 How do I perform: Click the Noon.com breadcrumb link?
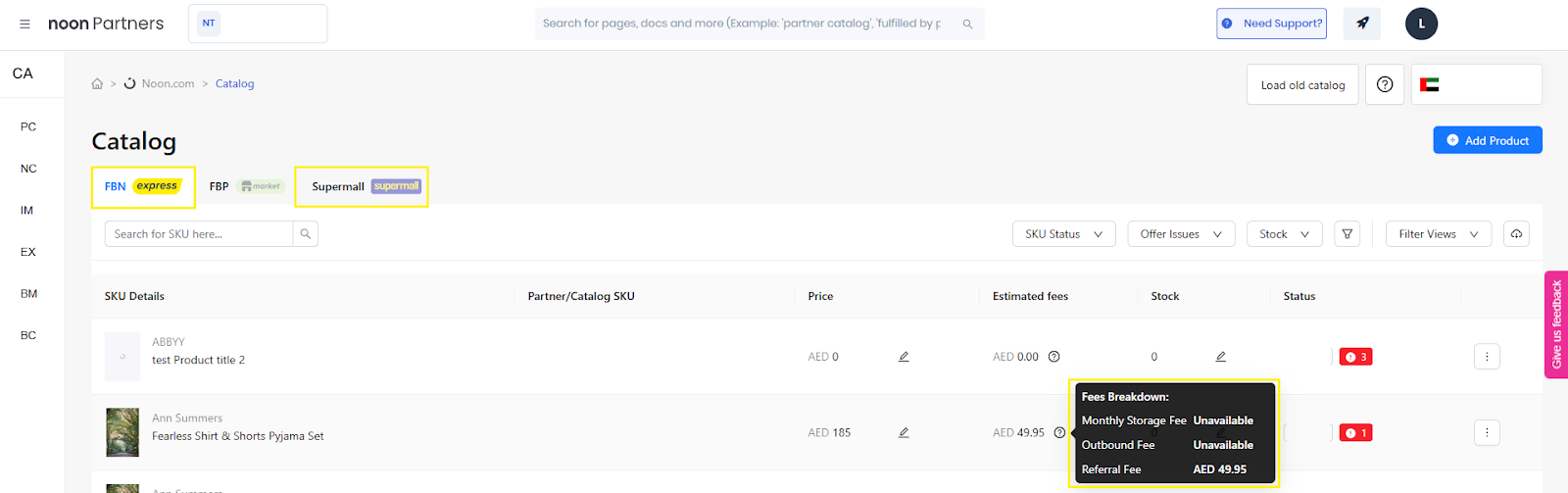[x=168, y=84]
